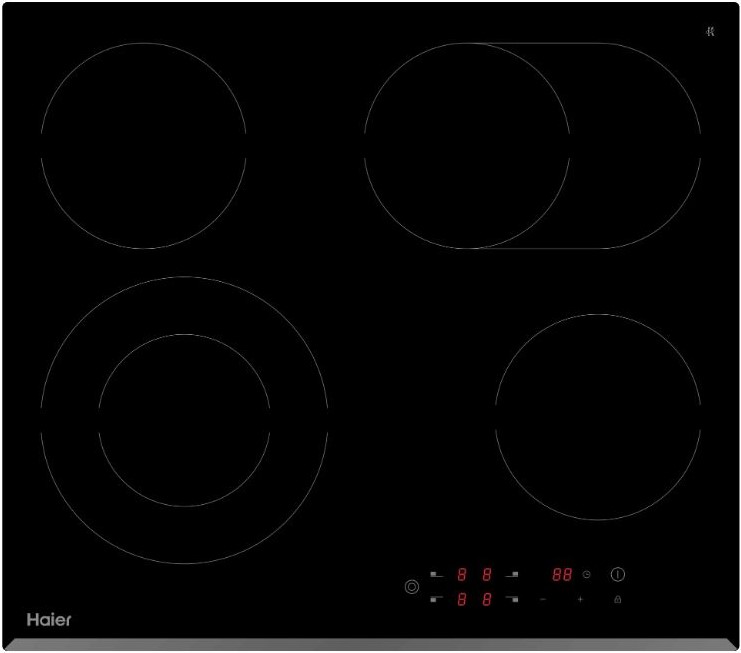The height and width of the screenshot is (653, 741).
Task: Click the single-circle front-right cooking zone
Action: (x=598, y=417)
